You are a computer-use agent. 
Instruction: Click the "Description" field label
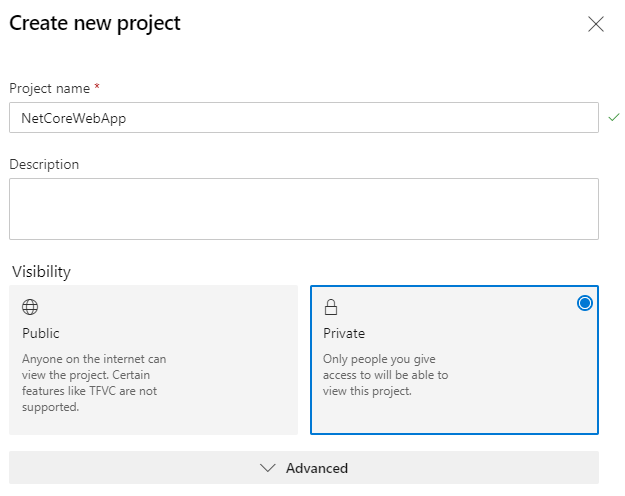[x=44, y=164]
